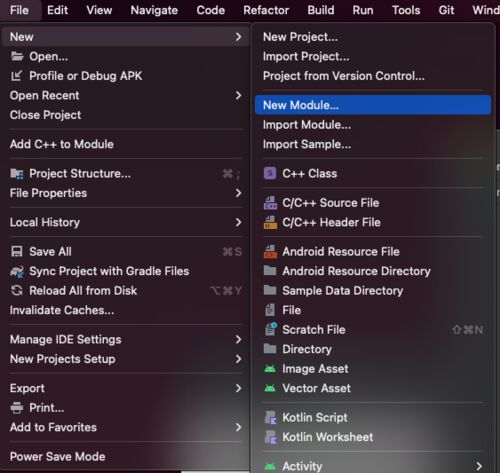Click the Android Resource Directory folder icon
The image size is (500, 473).
[x=270, y=271]
